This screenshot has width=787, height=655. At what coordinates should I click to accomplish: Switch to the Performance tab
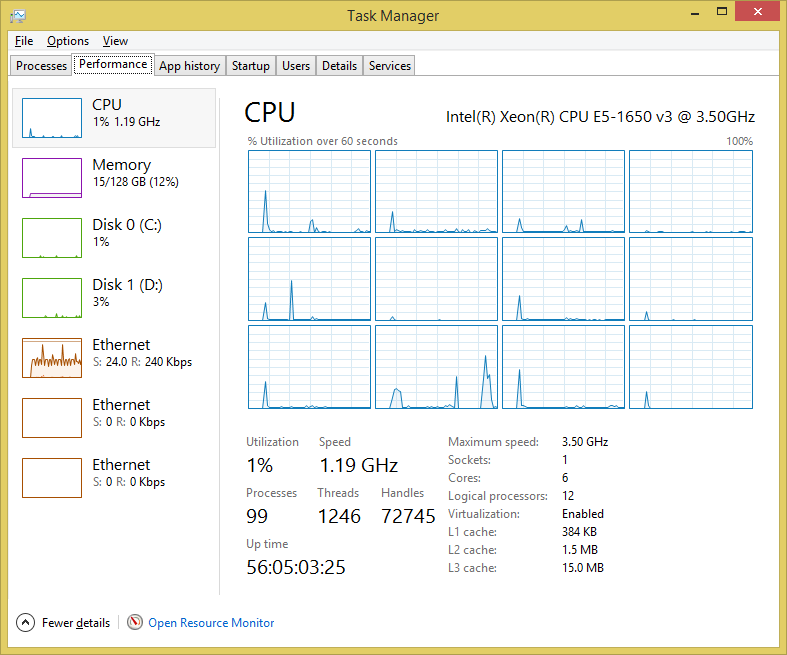[113, 64]
